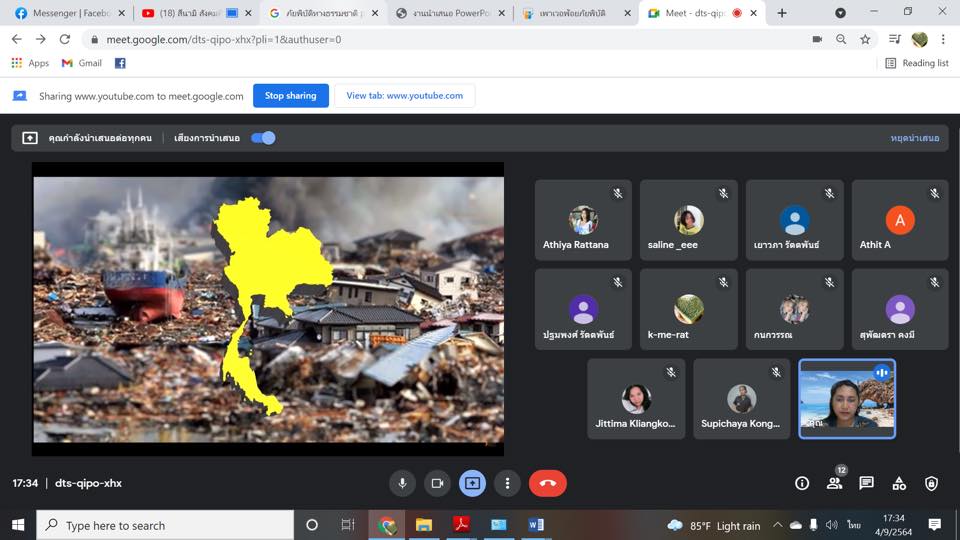
Task: Click View tab: www.youtube.com link
Action: [405, 96]
